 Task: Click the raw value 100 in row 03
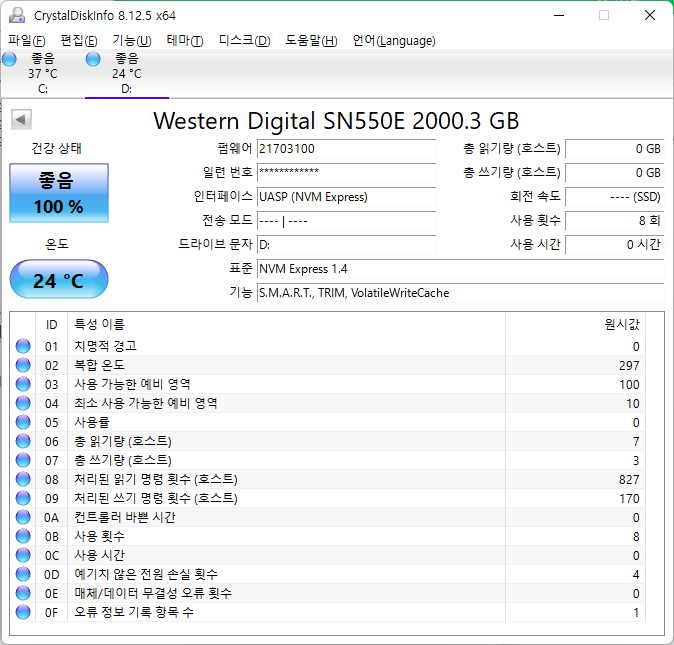pyautogui.click(x=629, y=385)
